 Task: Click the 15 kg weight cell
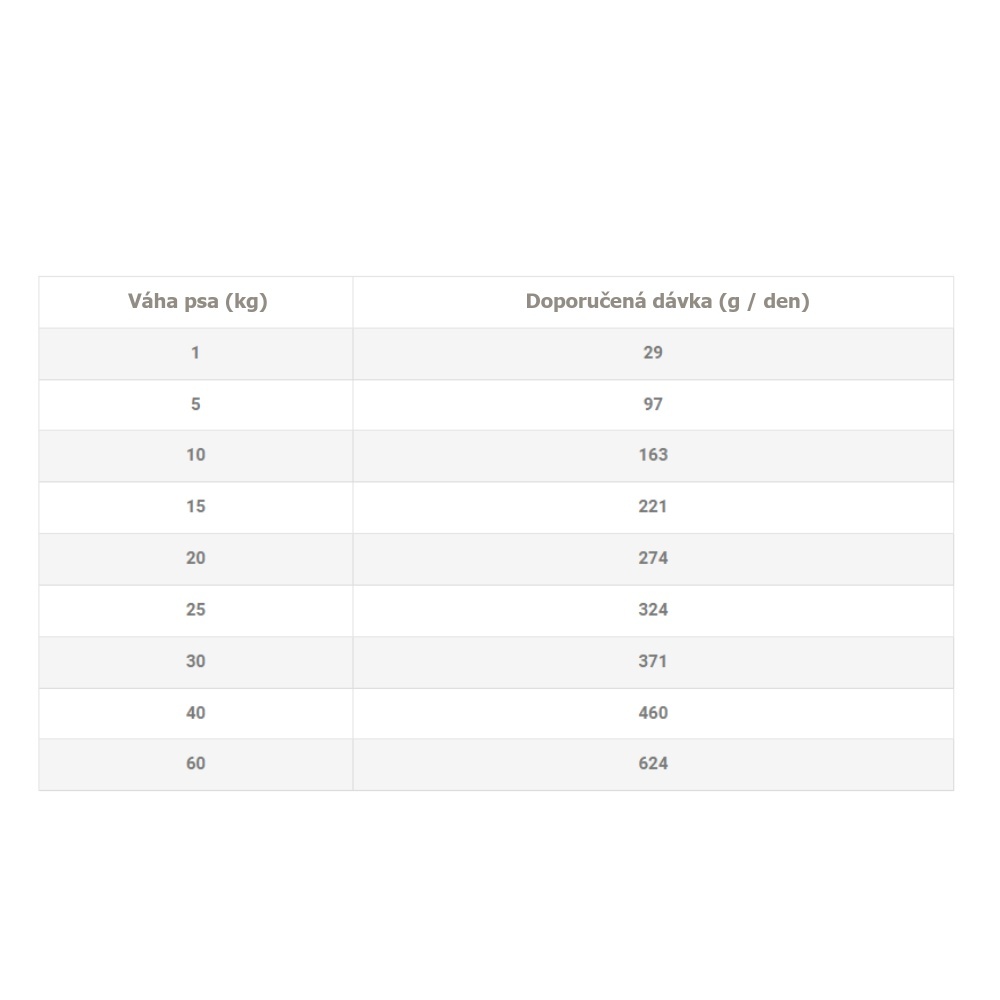[196, 506]
